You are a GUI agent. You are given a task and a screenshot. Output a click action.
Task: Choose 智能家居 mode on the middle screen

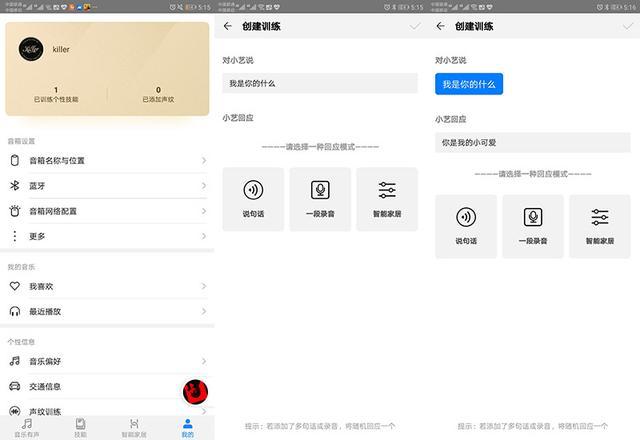click(387, 199)
